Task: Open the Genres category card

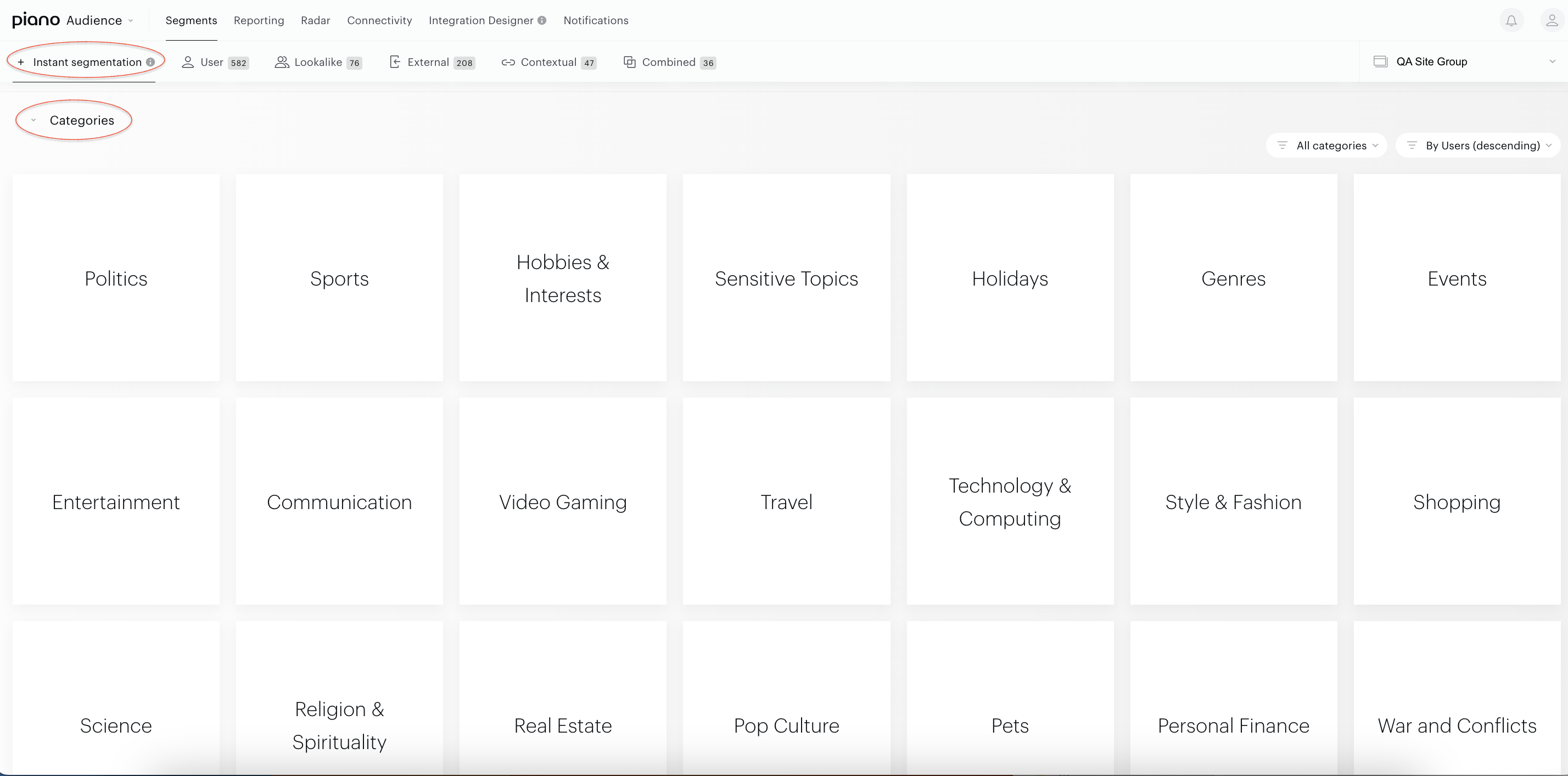Action: click(x=1233, y=278)
